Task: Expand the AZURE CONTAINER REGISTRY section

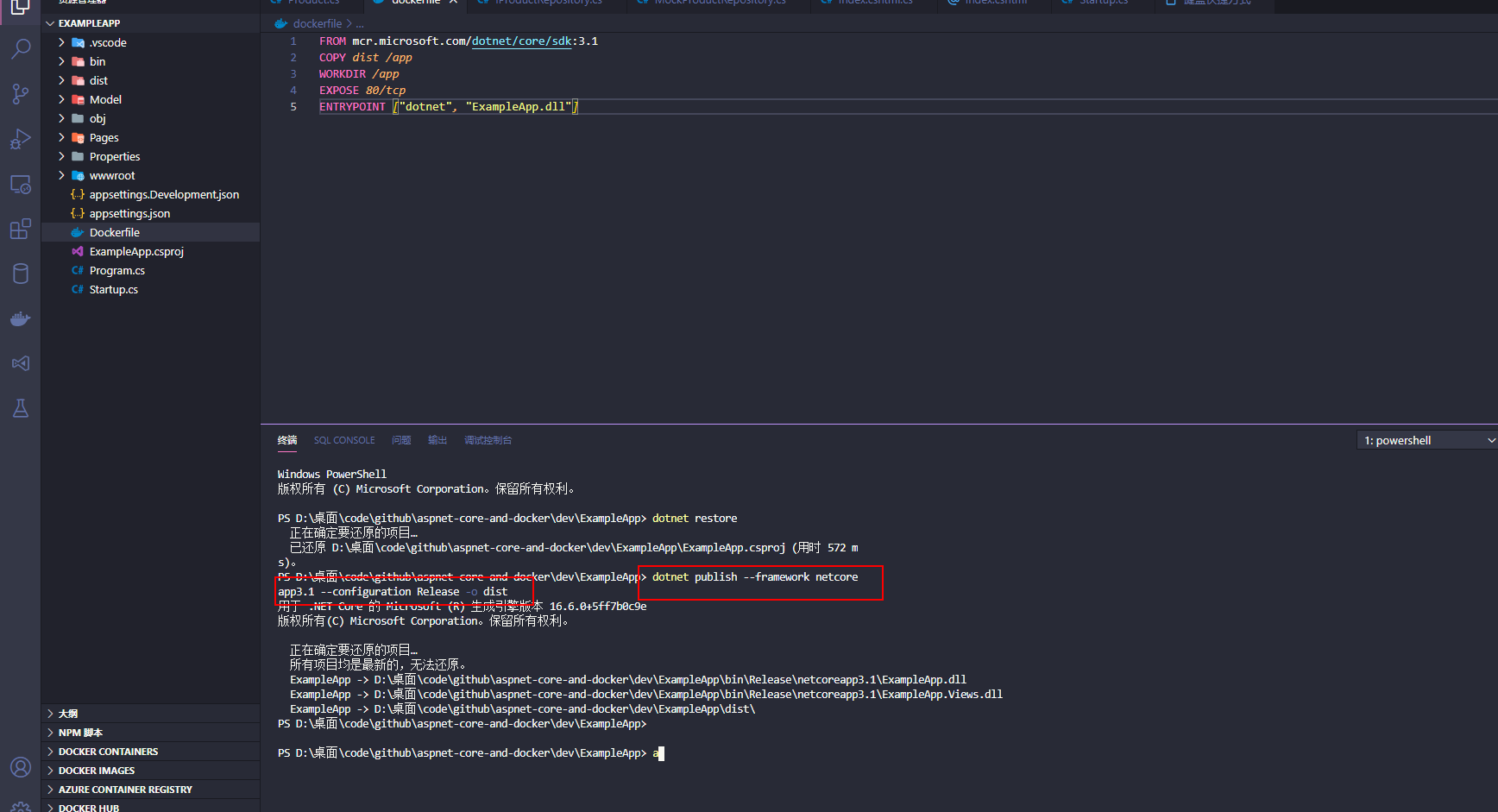Action: pos(151,790)
